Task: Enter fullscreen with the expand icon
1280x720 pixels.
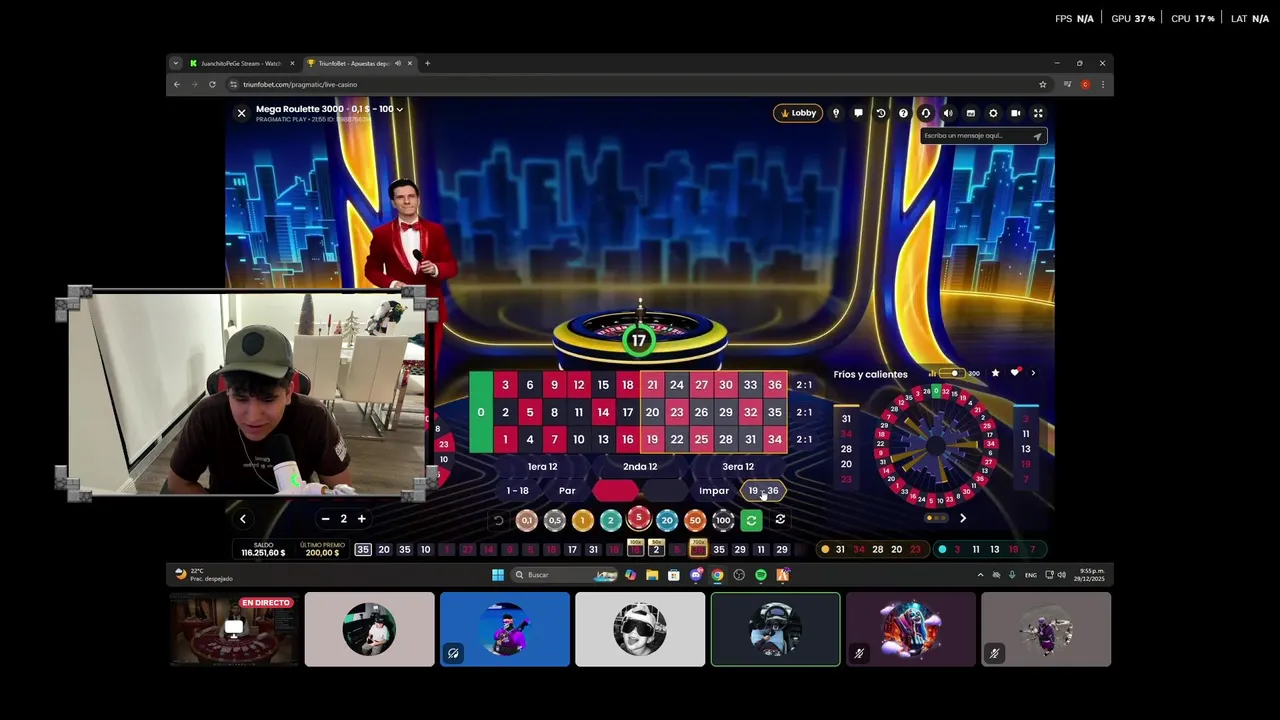Action: click(1038, 113)
